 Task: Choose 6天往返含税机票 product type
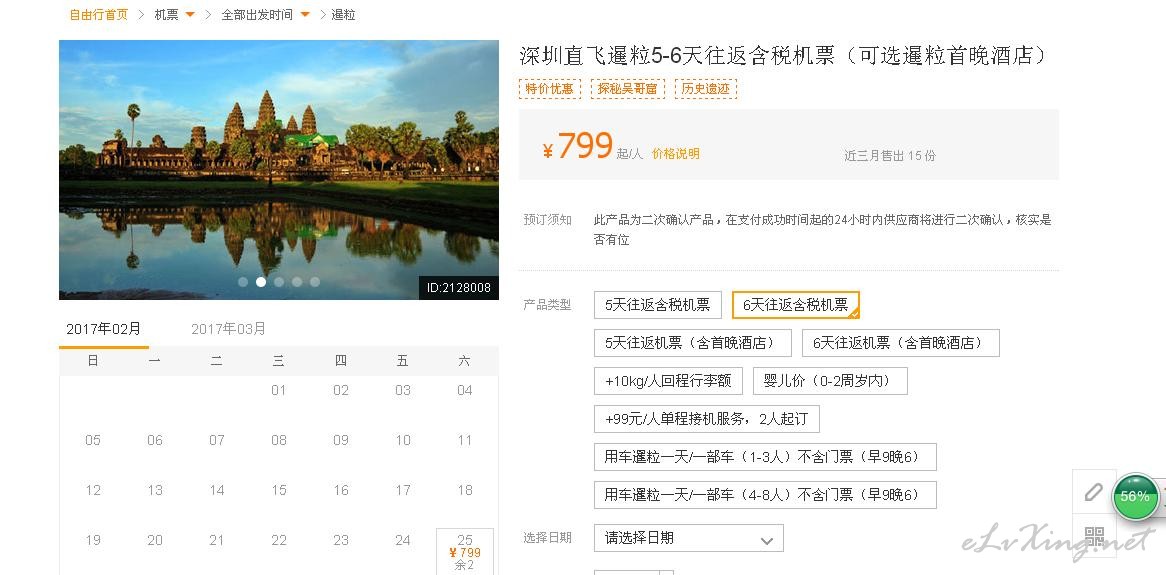796,305
